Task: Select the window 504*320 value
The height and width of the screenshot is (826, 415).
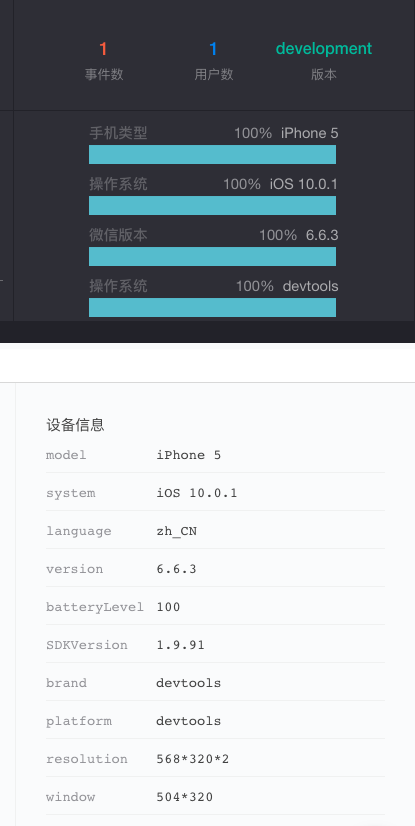Action: click(184, 796)
